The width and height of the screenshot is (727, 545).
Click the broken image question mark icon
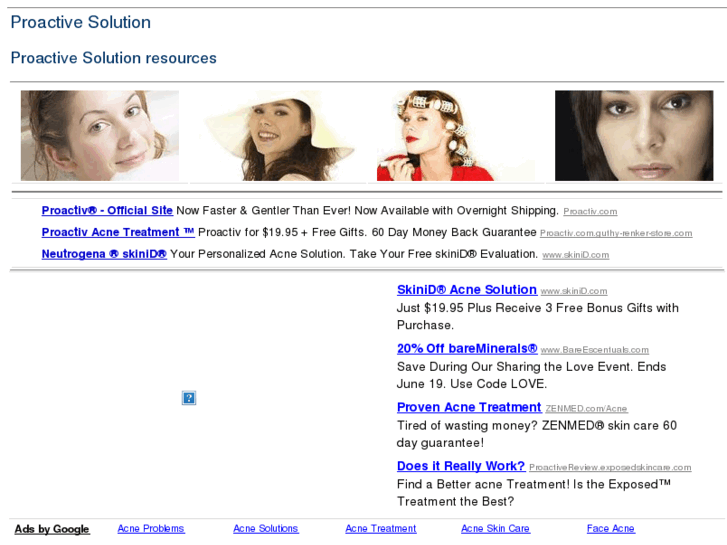(x=189, y=398)
